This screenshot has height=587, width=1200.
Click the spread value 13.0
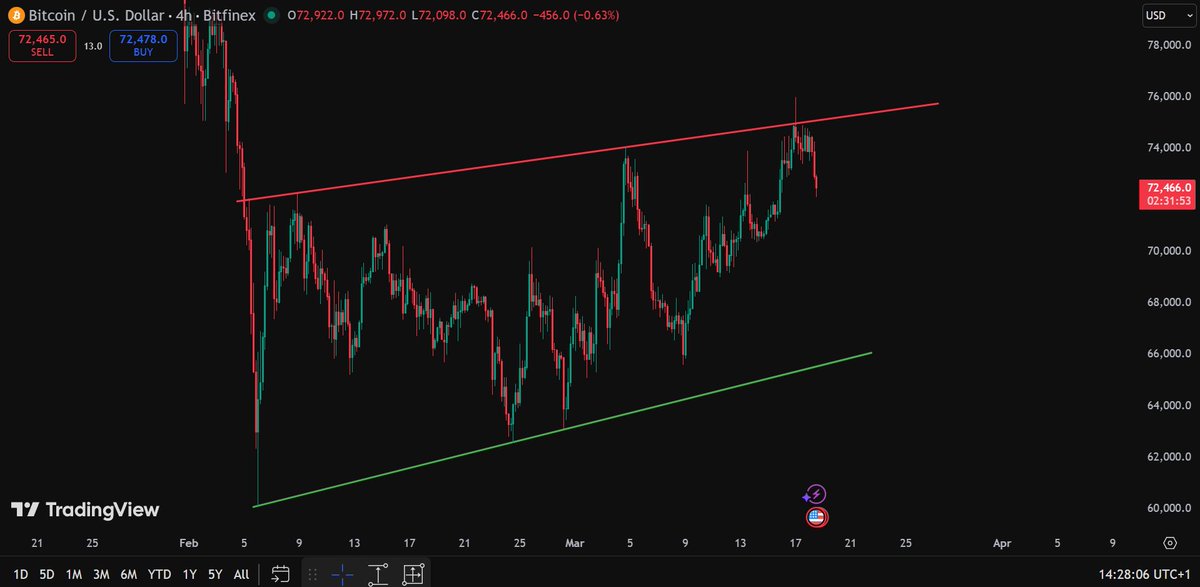click(91, 45)
